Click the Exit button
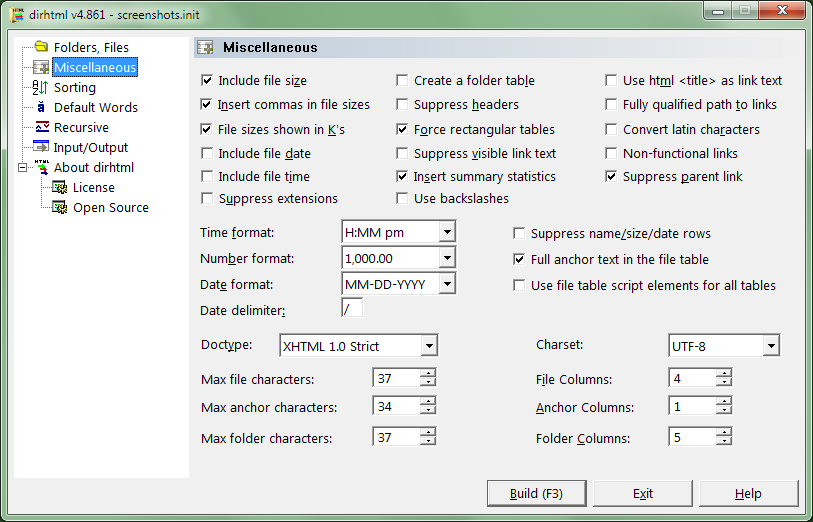Viewport: 813px width, 522px height. pyautogui.click(x=643, y=493)
